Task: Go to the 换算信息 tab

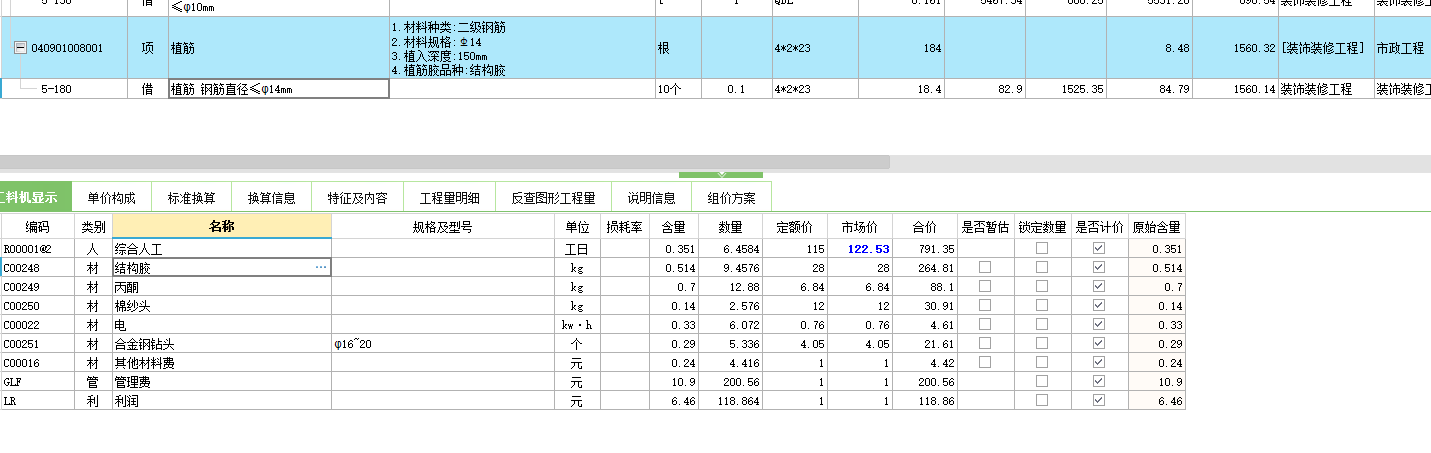Action: pos(271,198)
